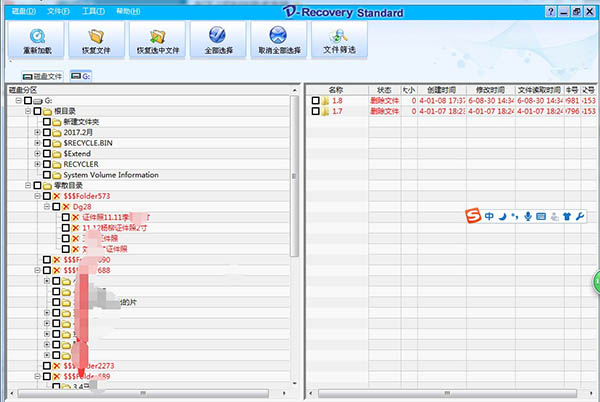Switch to the G: tab
Screen dimensions: 600x402
[81, 76]
